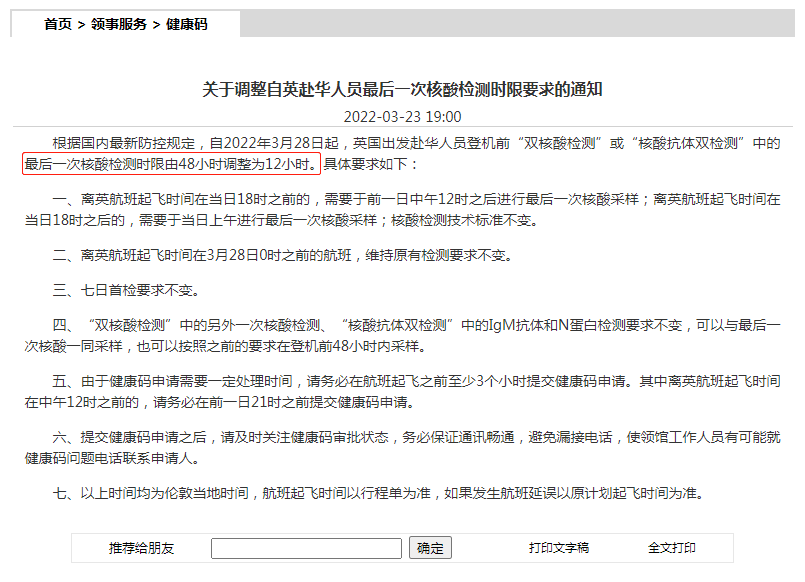This screenshot has height=582, width=805.
Task: Click paragraph 七 about 伦敦当地时间
Action: coord(378,493)
